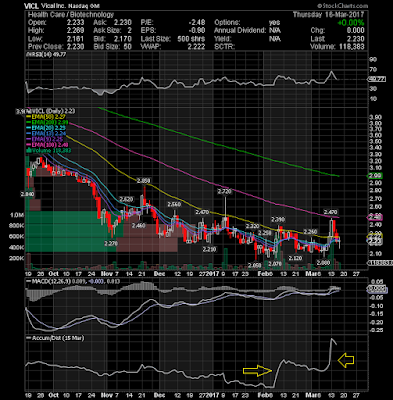Click the 2.859 price peak label
The height and width of the screenshot is (400, 393).
[x=144, y=181]
